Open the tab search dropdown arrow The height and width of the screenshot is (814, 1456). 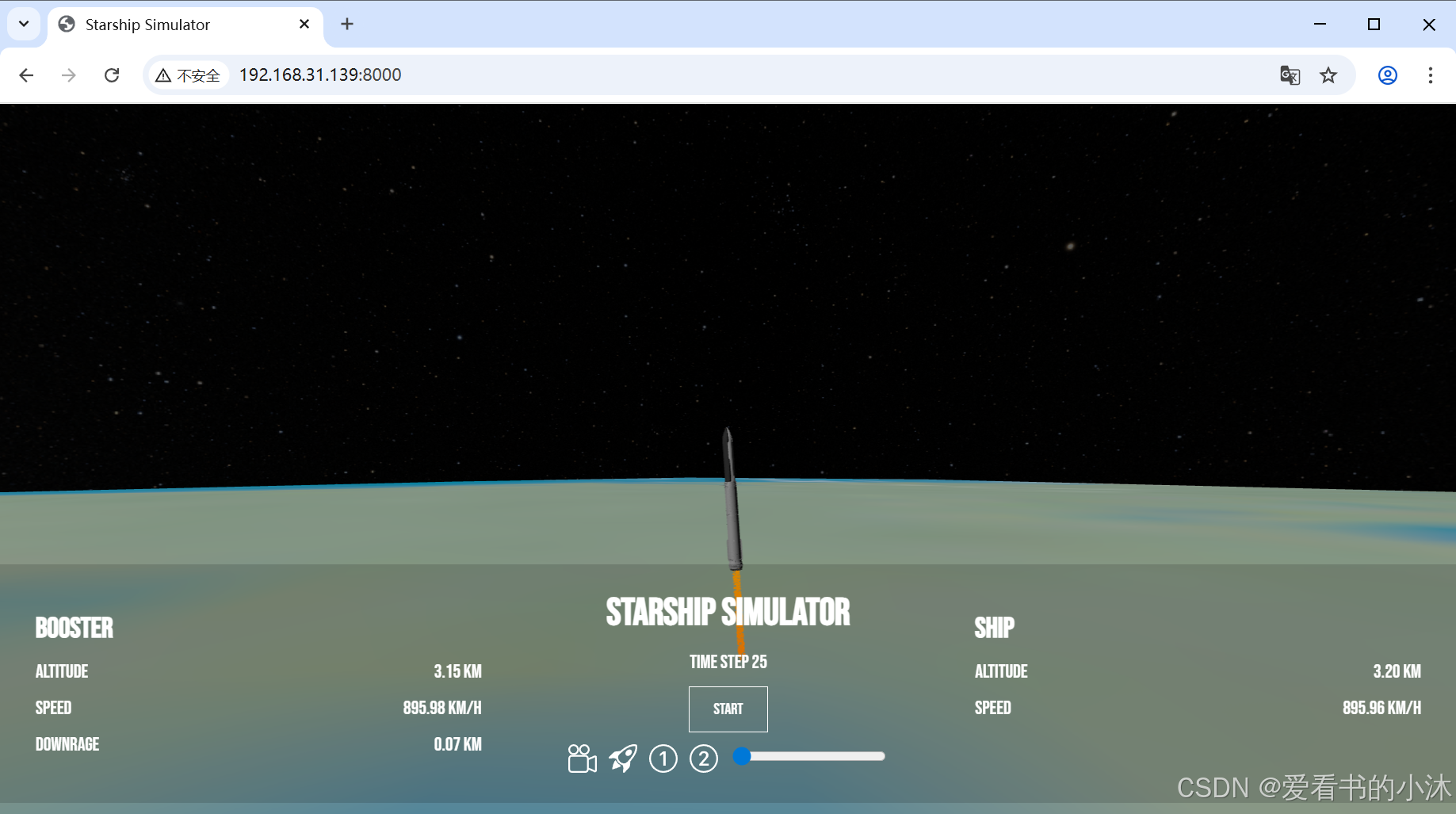point(24,24)
